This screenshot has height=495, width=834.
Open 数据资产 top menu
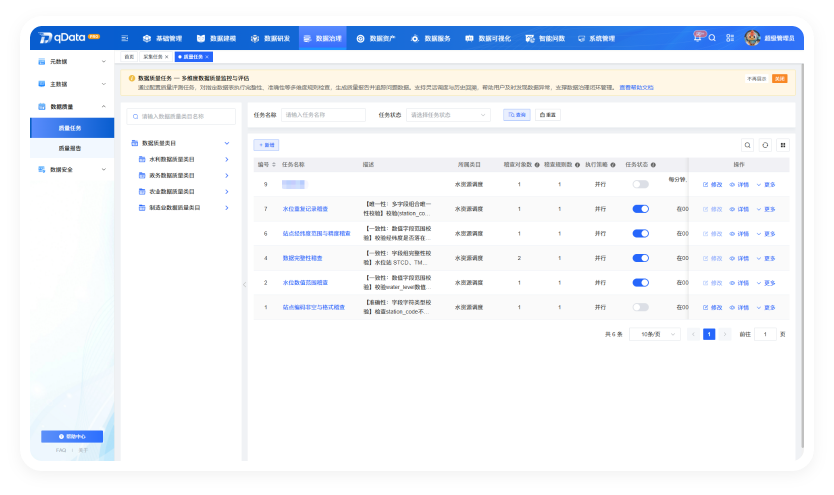(x=376, y=38)
